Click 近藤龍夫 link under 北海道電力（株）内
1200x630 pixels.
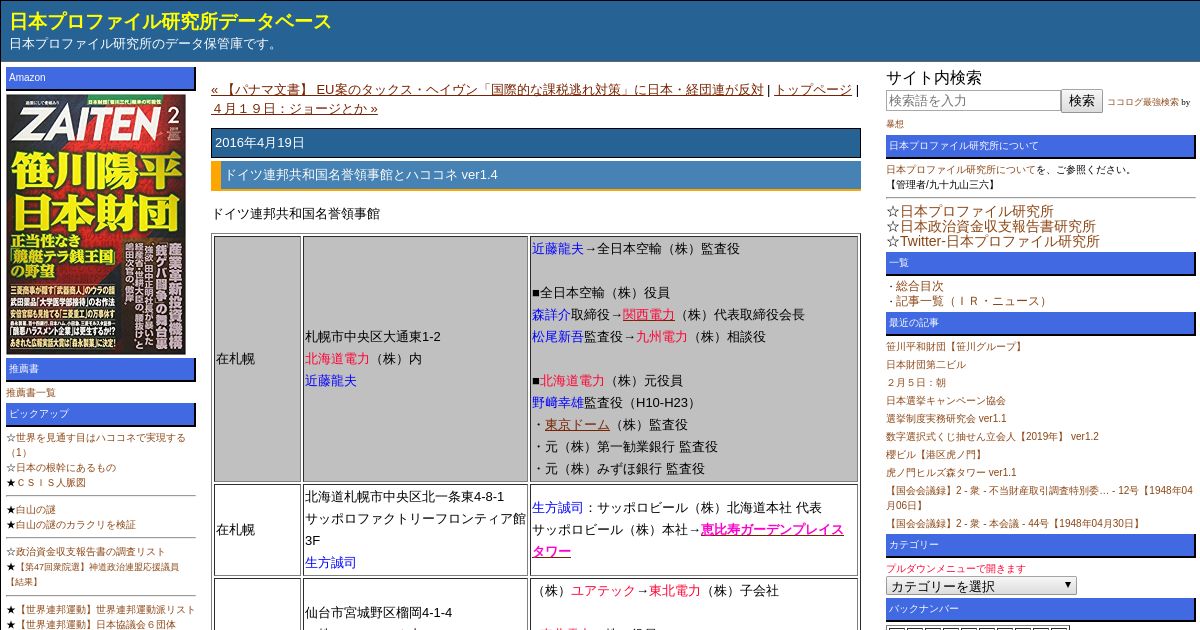(331, 381)
